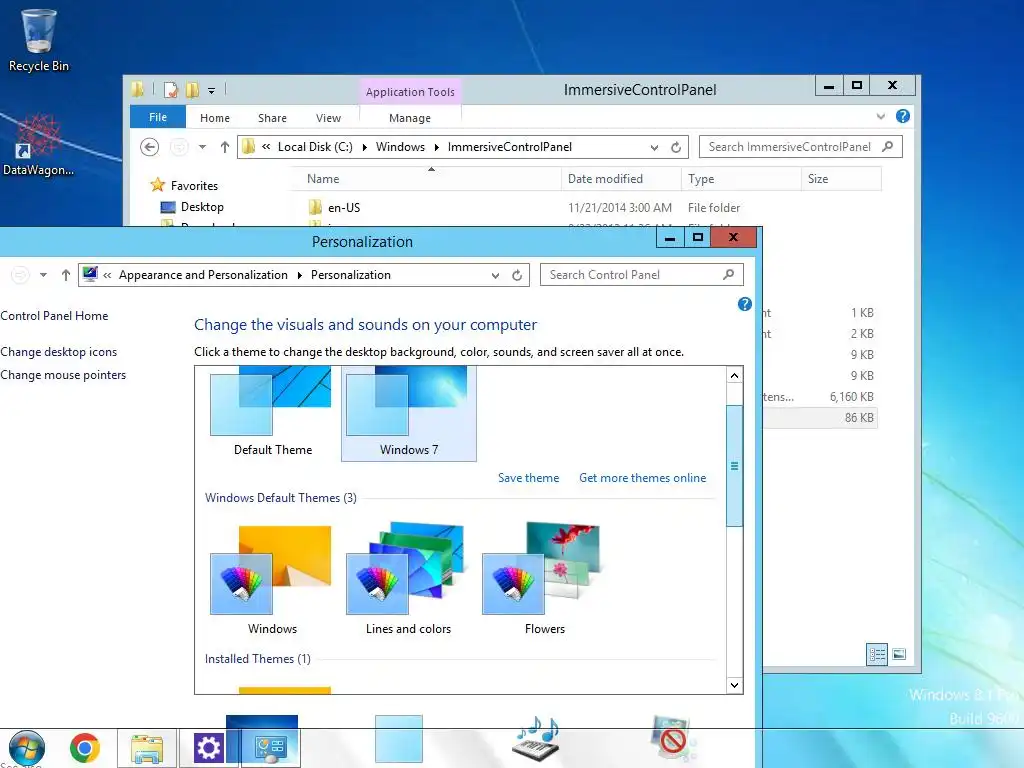
Task: Apply the Windows default theme
Action: pos(271,580)
